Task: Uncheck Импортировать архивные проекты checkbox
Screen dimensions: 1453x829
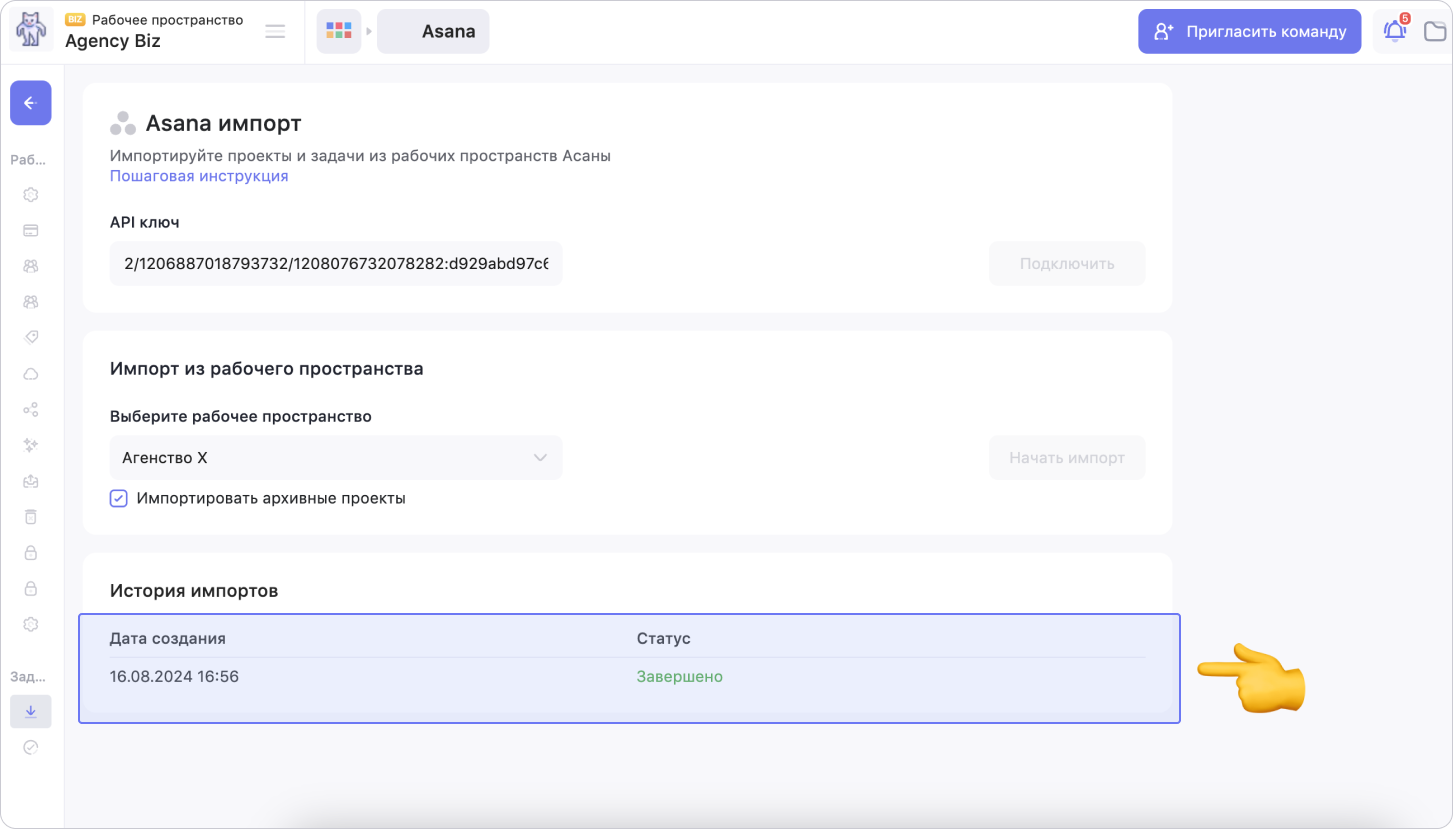Action: (119, 498)
